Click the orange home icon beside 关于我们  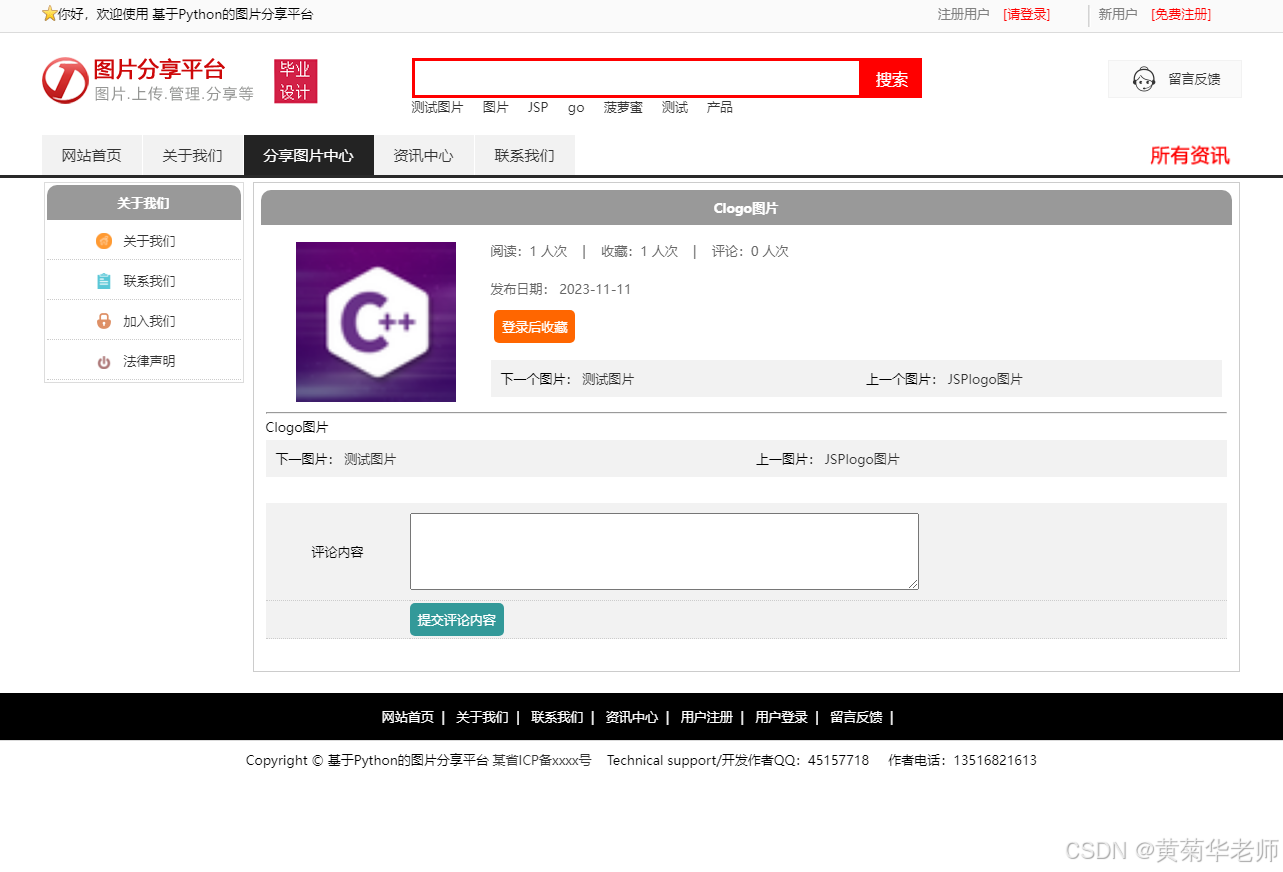(x=104, y=240)
